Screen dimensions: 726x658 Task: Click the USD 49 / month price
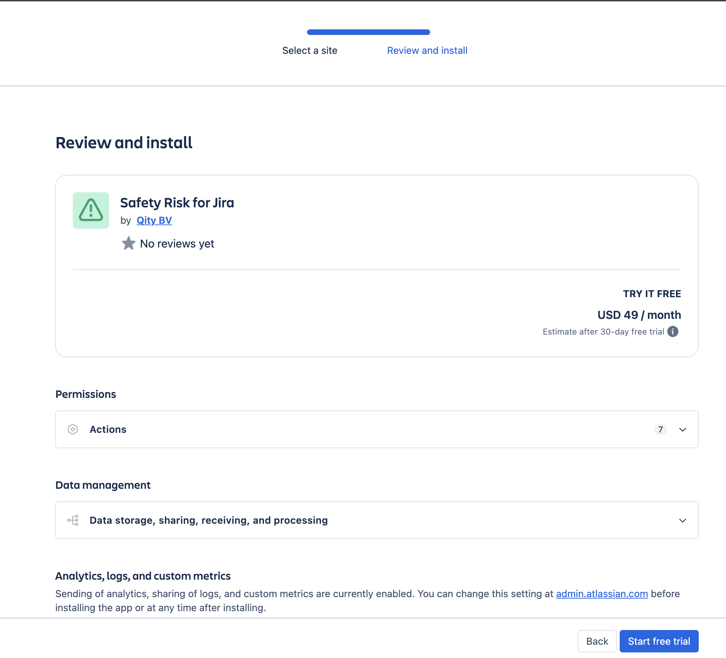(639, 315)
